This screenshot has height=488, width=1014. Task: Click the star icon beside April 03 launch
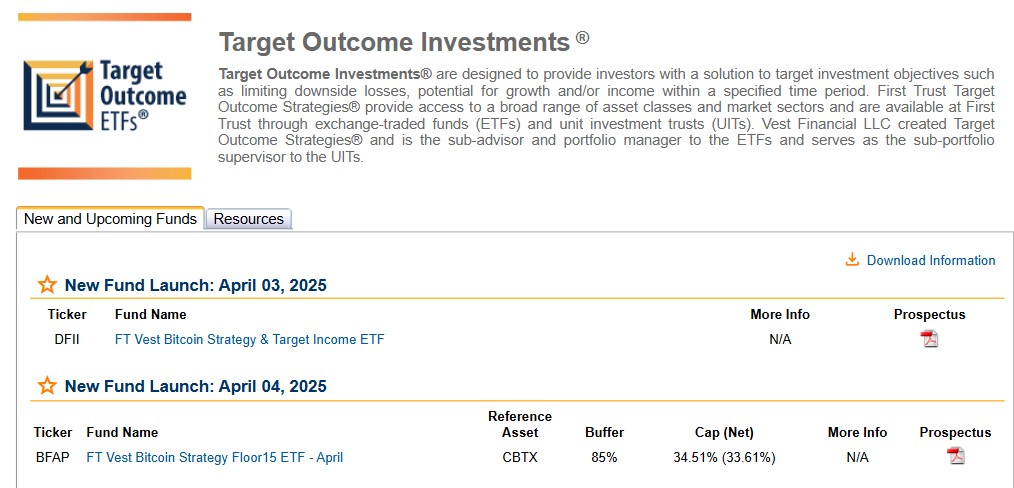(47, 285)
